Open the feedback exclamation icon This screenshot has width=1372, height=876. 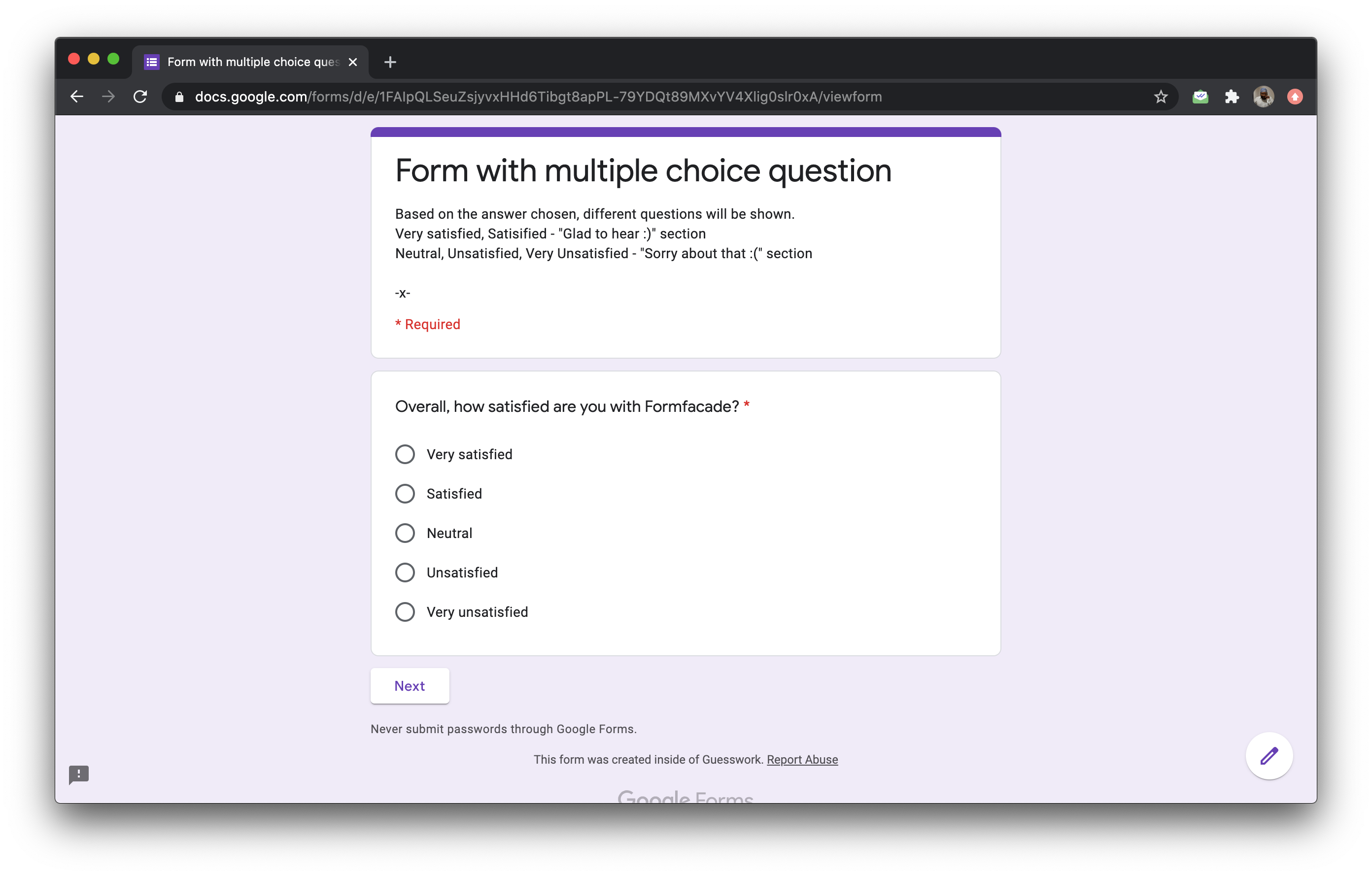click(79, 774)
